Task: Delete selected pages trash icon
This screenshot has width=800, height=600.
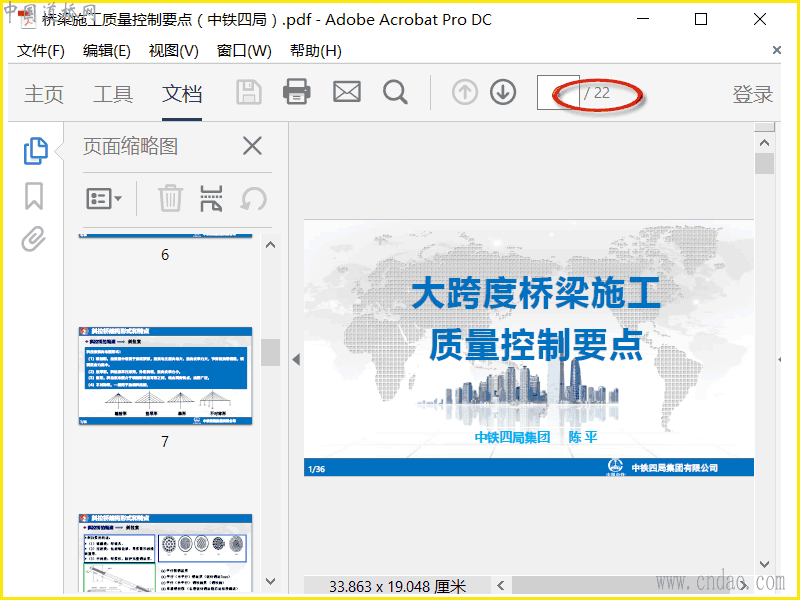Action: point(170,198)
